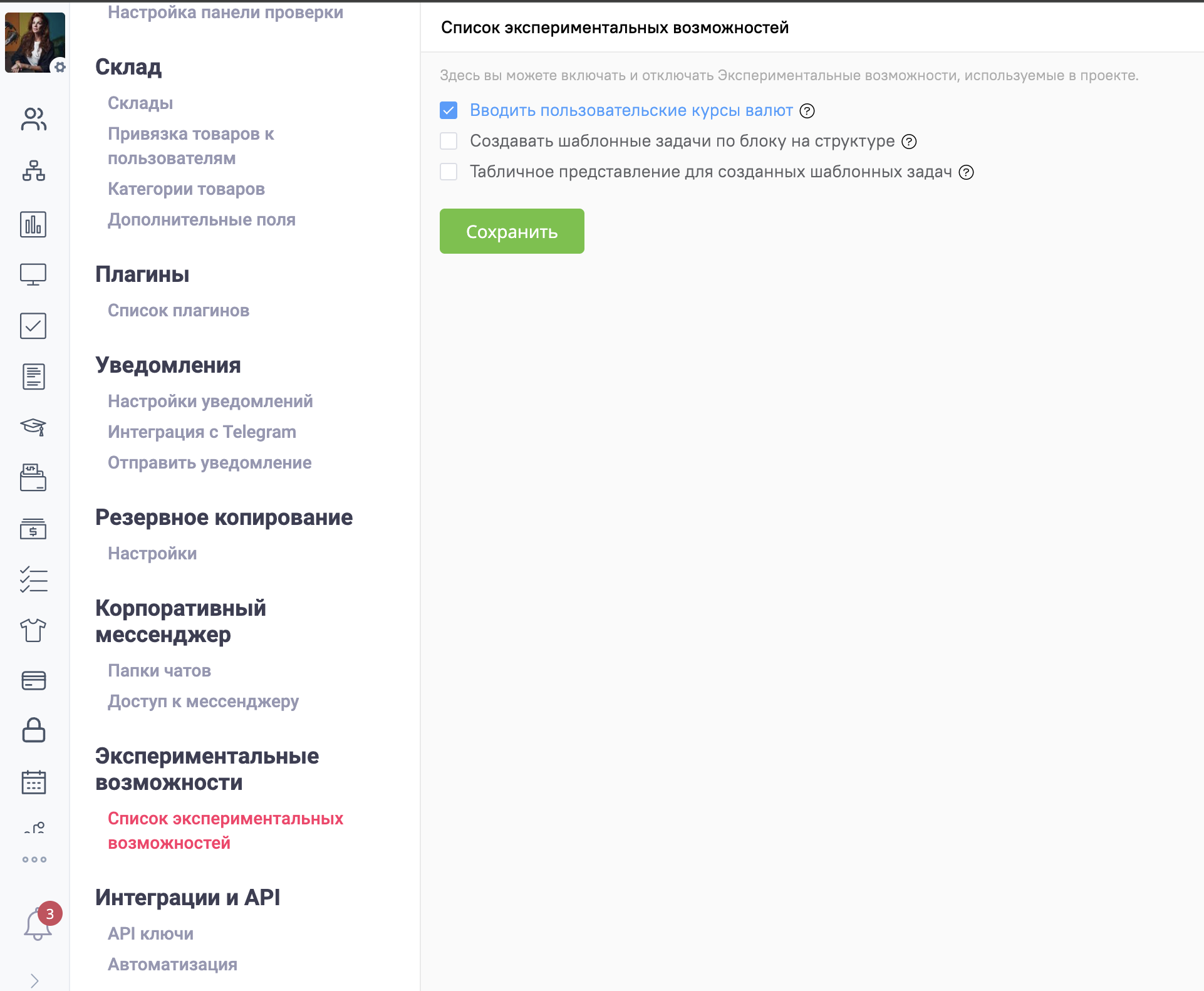Viewport: 1204px width, 991px height.
Task: Click label Табличное представление для созданных задач
Action: (711, 172)
